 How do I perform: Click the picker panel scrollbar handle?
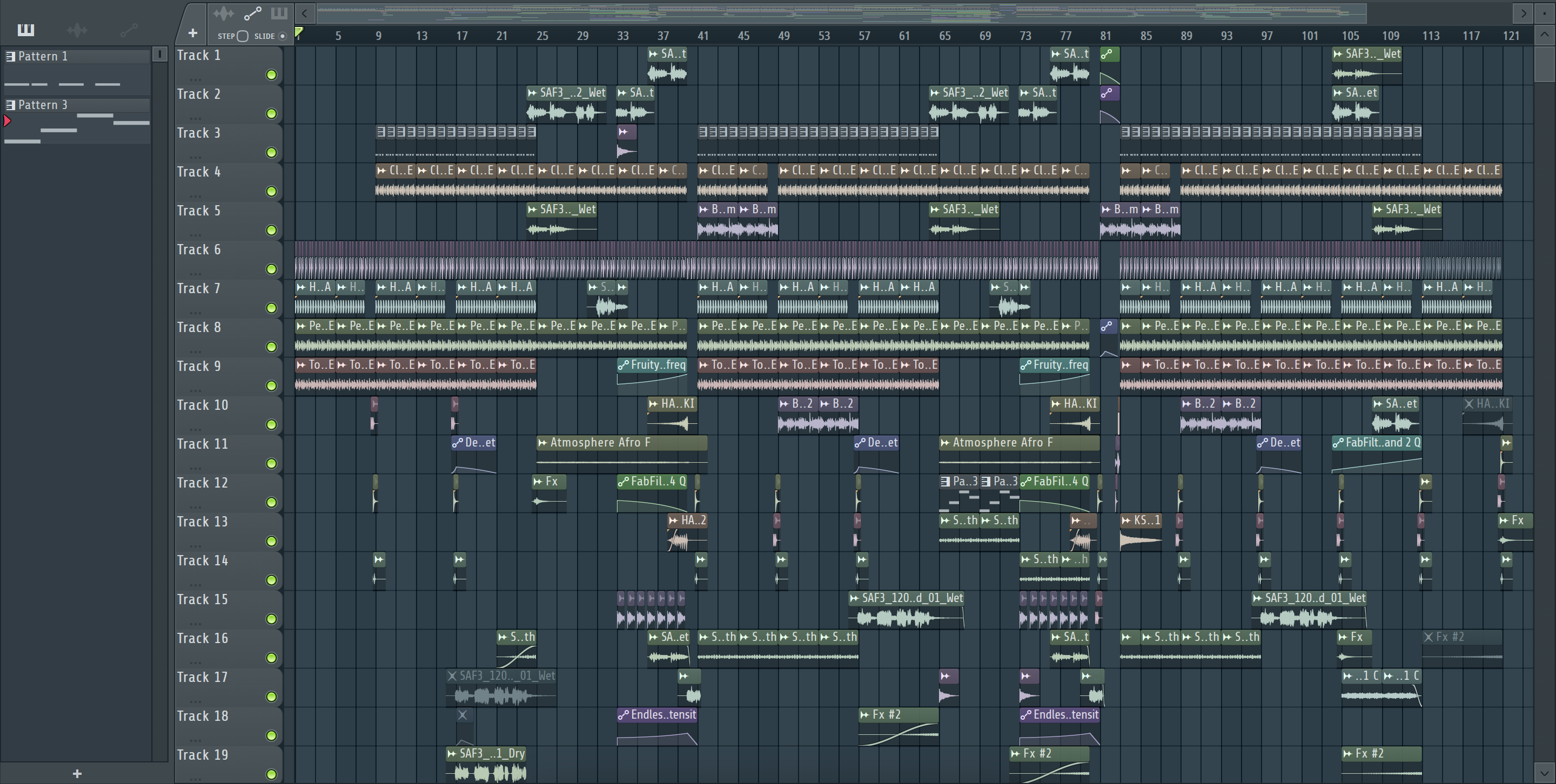pos(159,55)
